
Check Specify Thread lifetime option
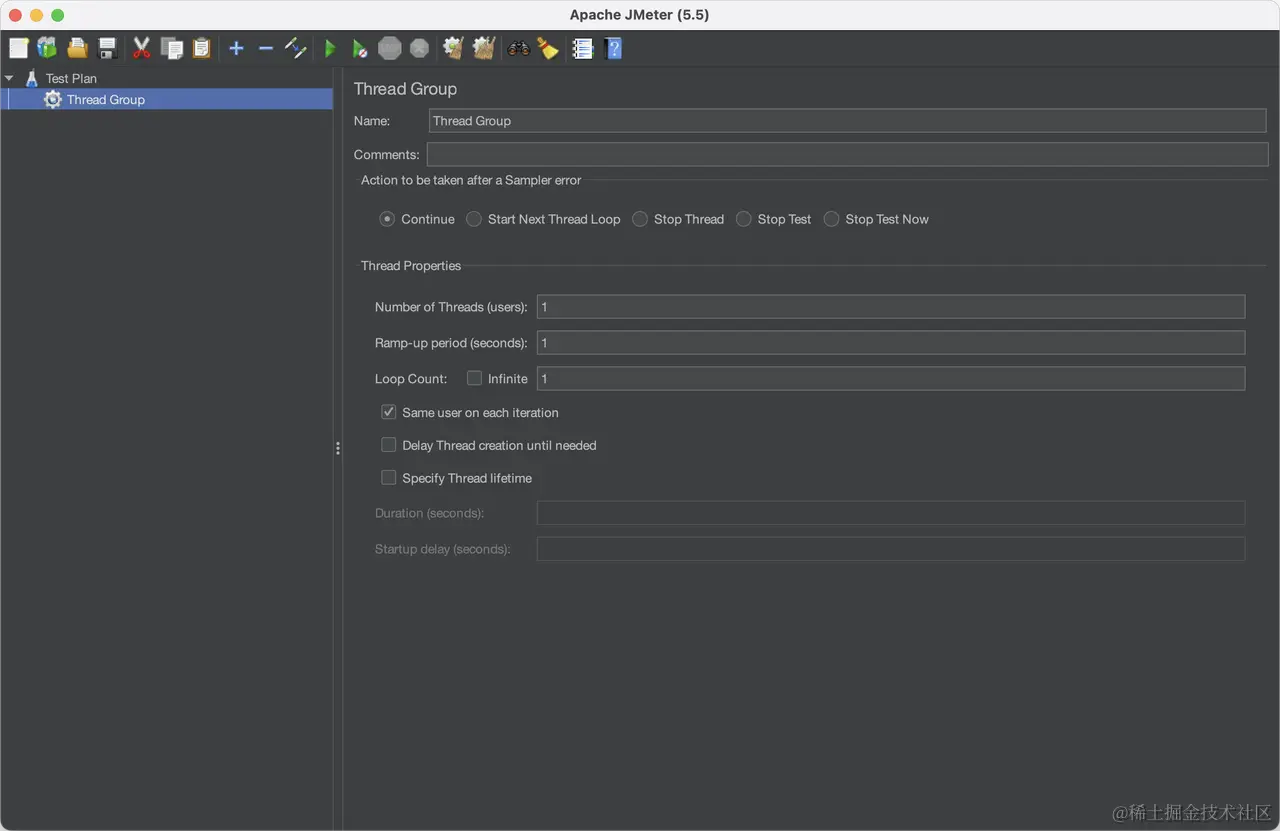[388, 477]
